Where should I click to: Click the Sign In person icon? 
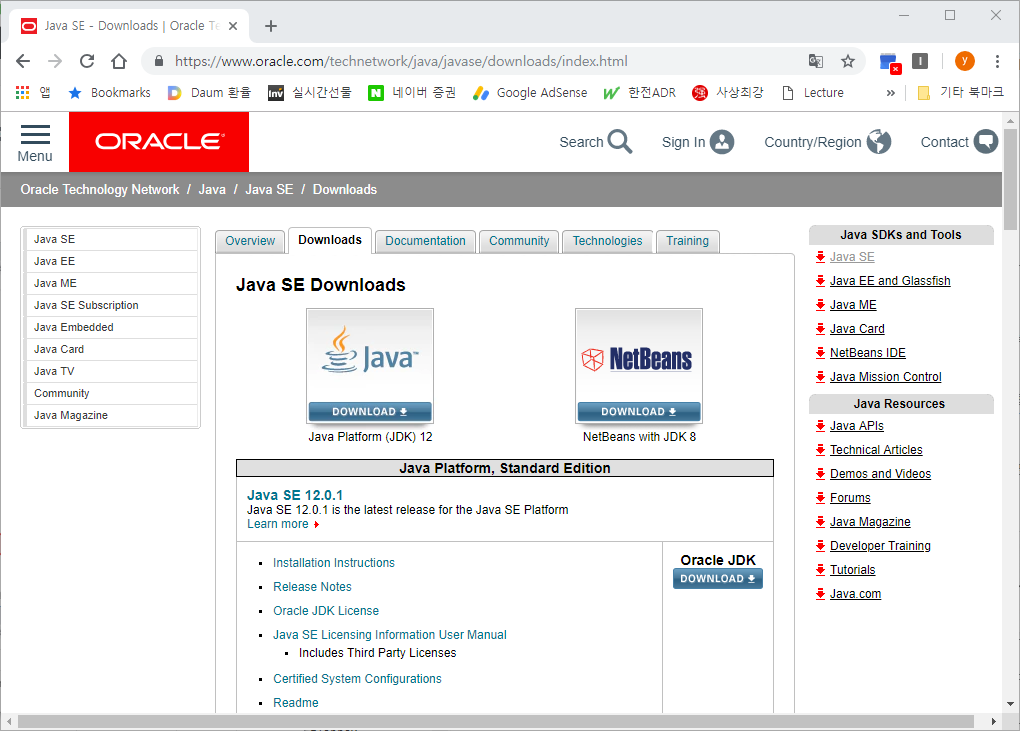[722, 142]
